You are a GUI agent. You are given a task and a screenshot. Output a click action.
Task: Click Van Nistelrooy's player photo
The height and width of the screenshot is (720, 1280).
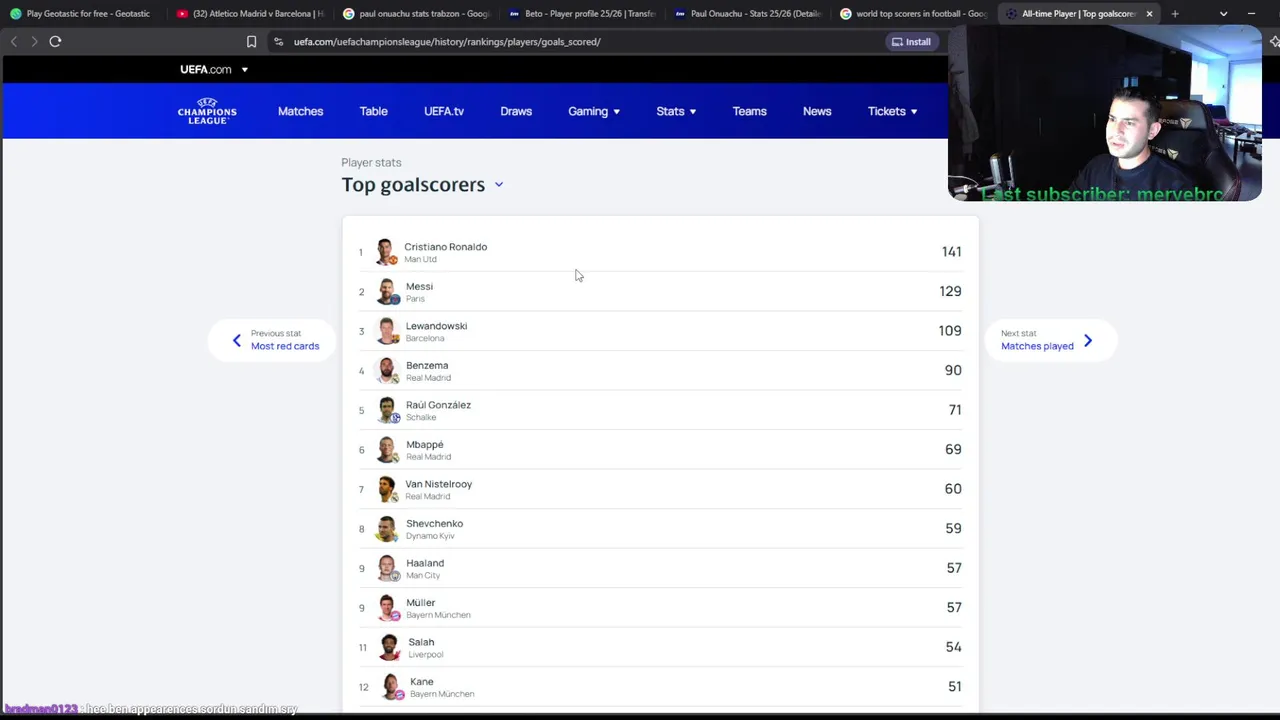point(387,489)
